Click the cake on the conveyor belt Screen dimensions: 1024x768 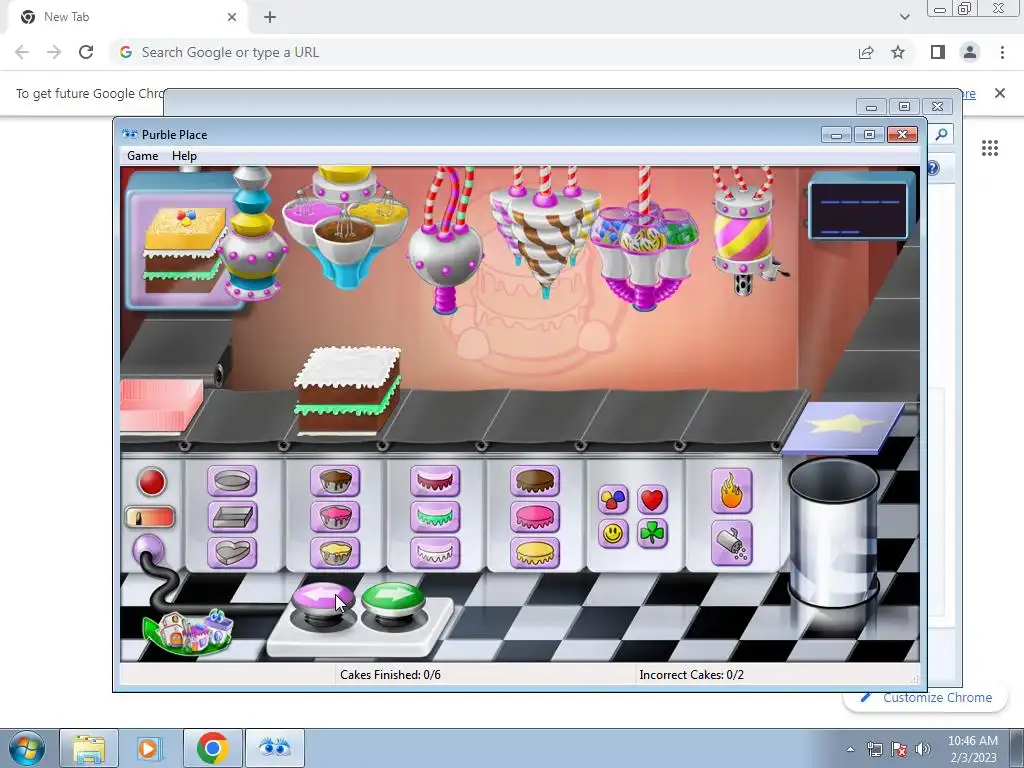tap(347, 390)
